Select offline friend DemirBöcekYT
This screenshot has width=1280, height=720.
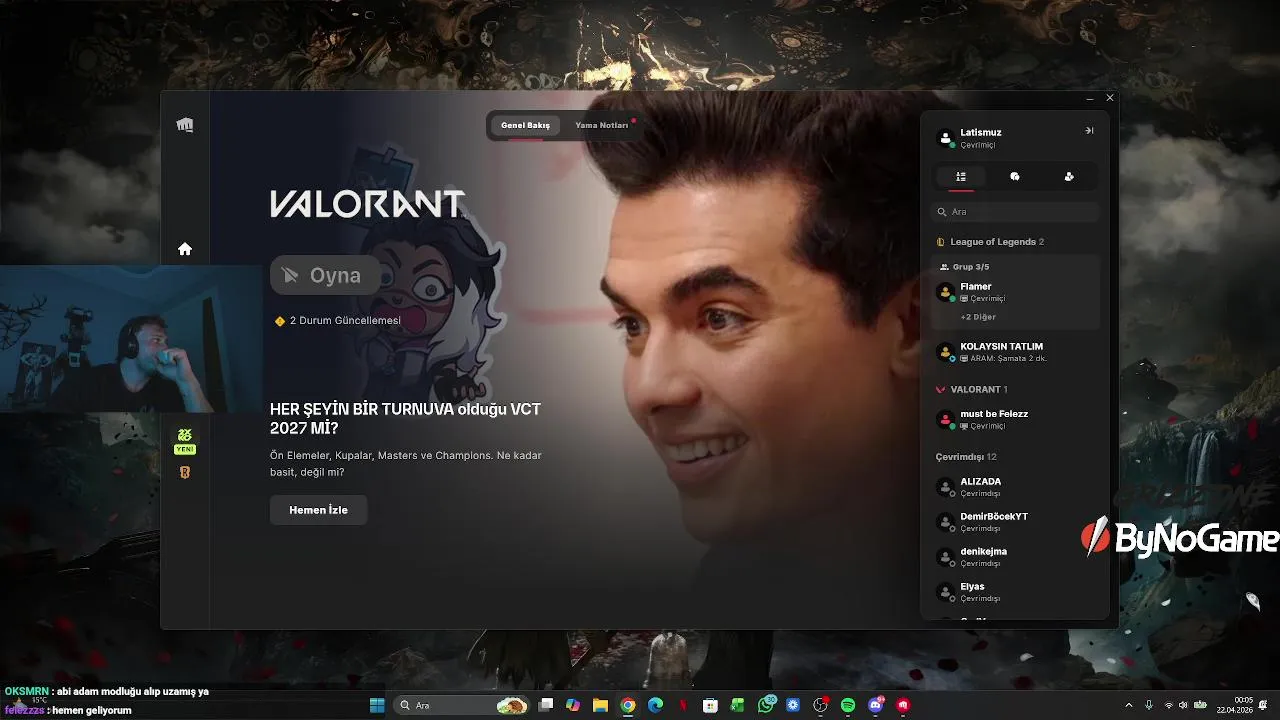(1015, 522)
